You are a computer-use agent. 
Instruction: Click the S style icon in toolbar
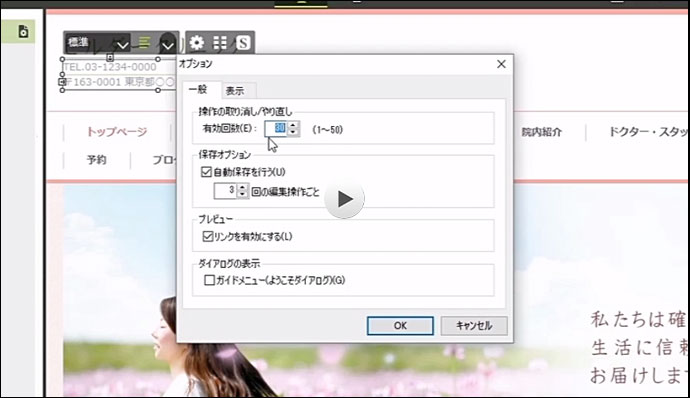(243, 43)
